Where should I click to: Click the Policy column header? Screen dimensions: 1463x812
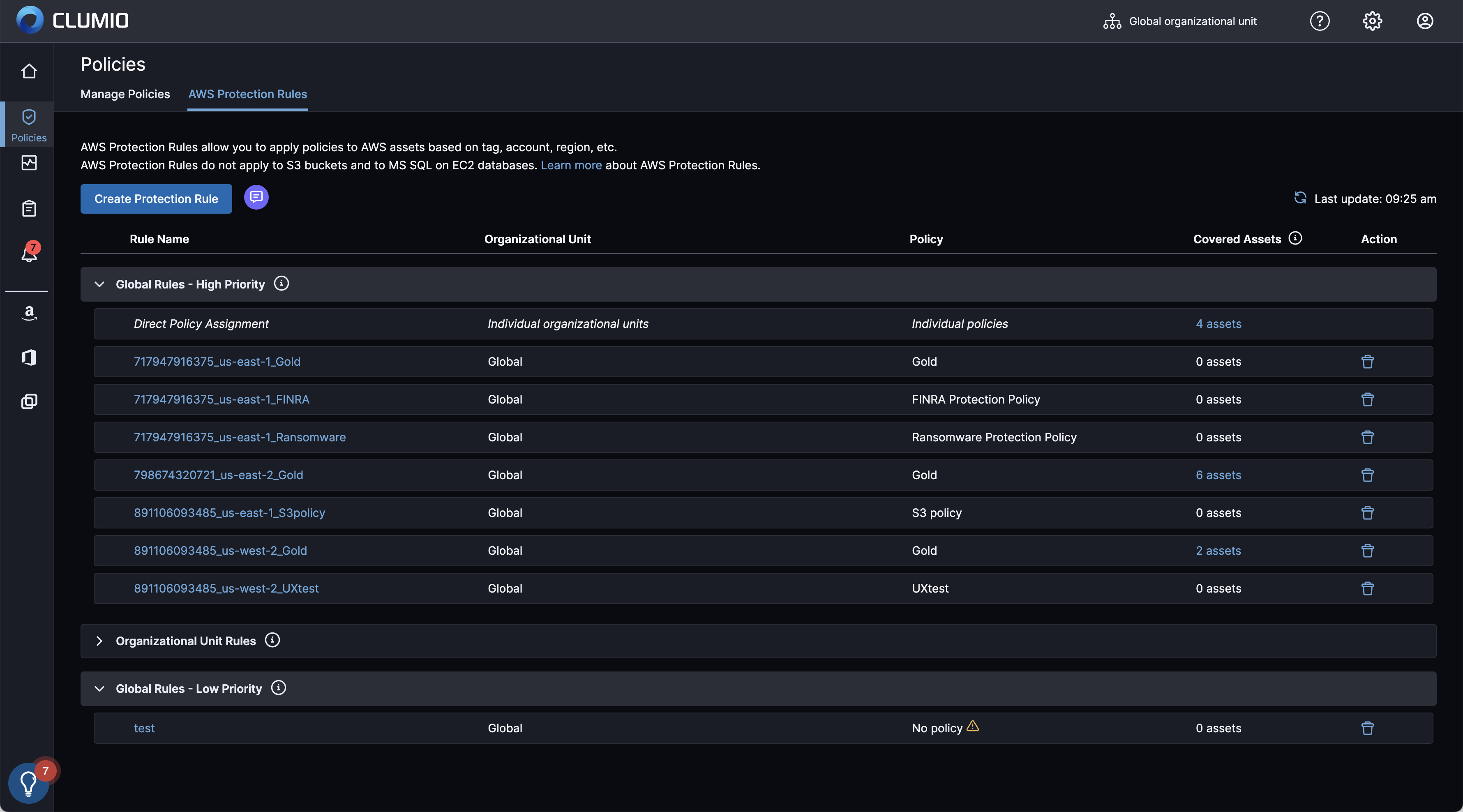[926, 239]
